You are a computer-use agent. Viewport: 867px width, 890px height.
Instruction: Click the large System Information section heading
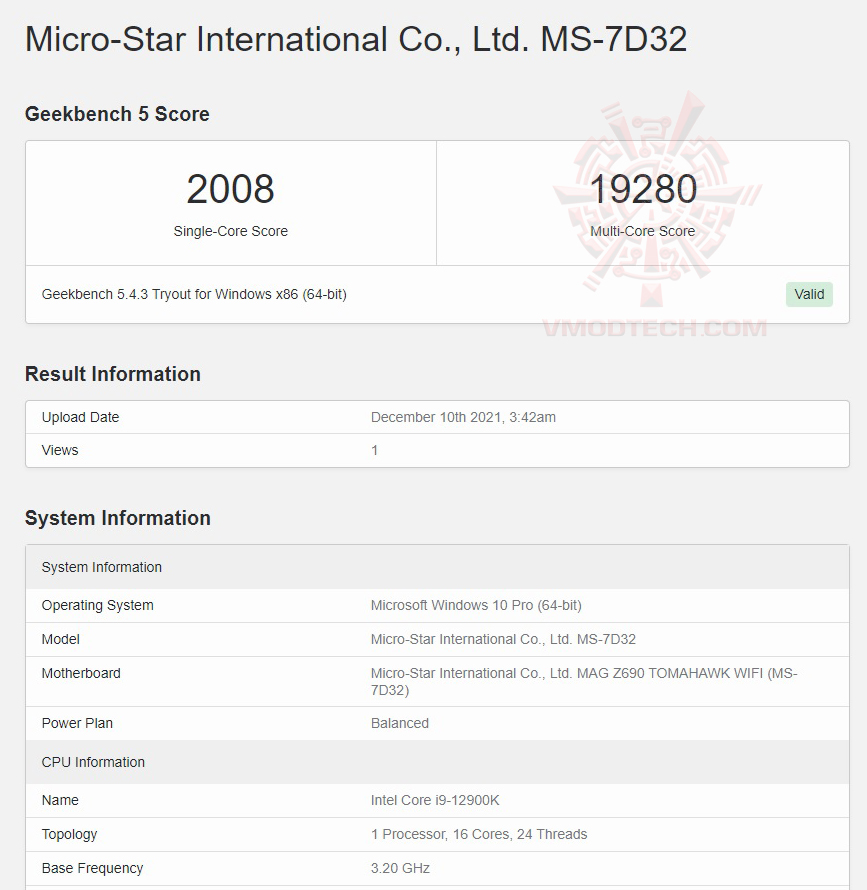[x=118, y=518]
